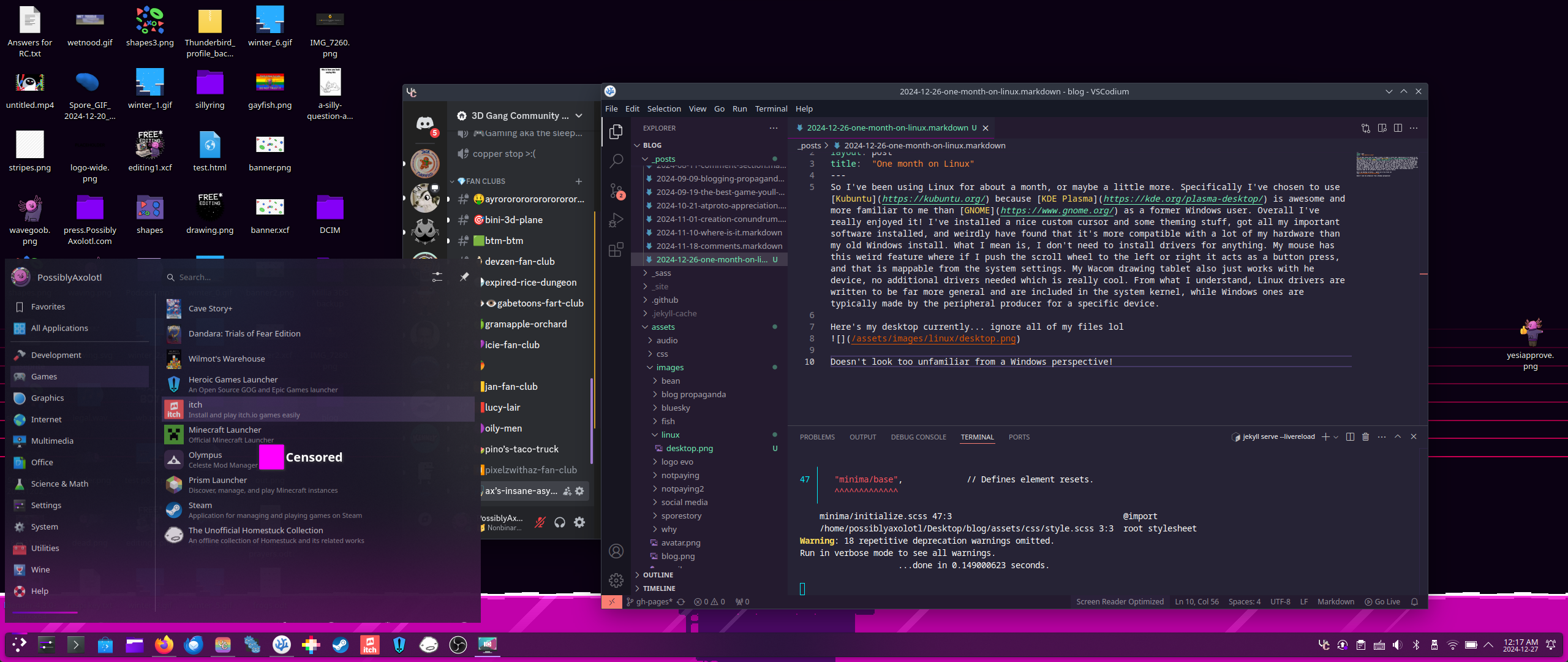Click the editor minimap preview

point(1387,164)
